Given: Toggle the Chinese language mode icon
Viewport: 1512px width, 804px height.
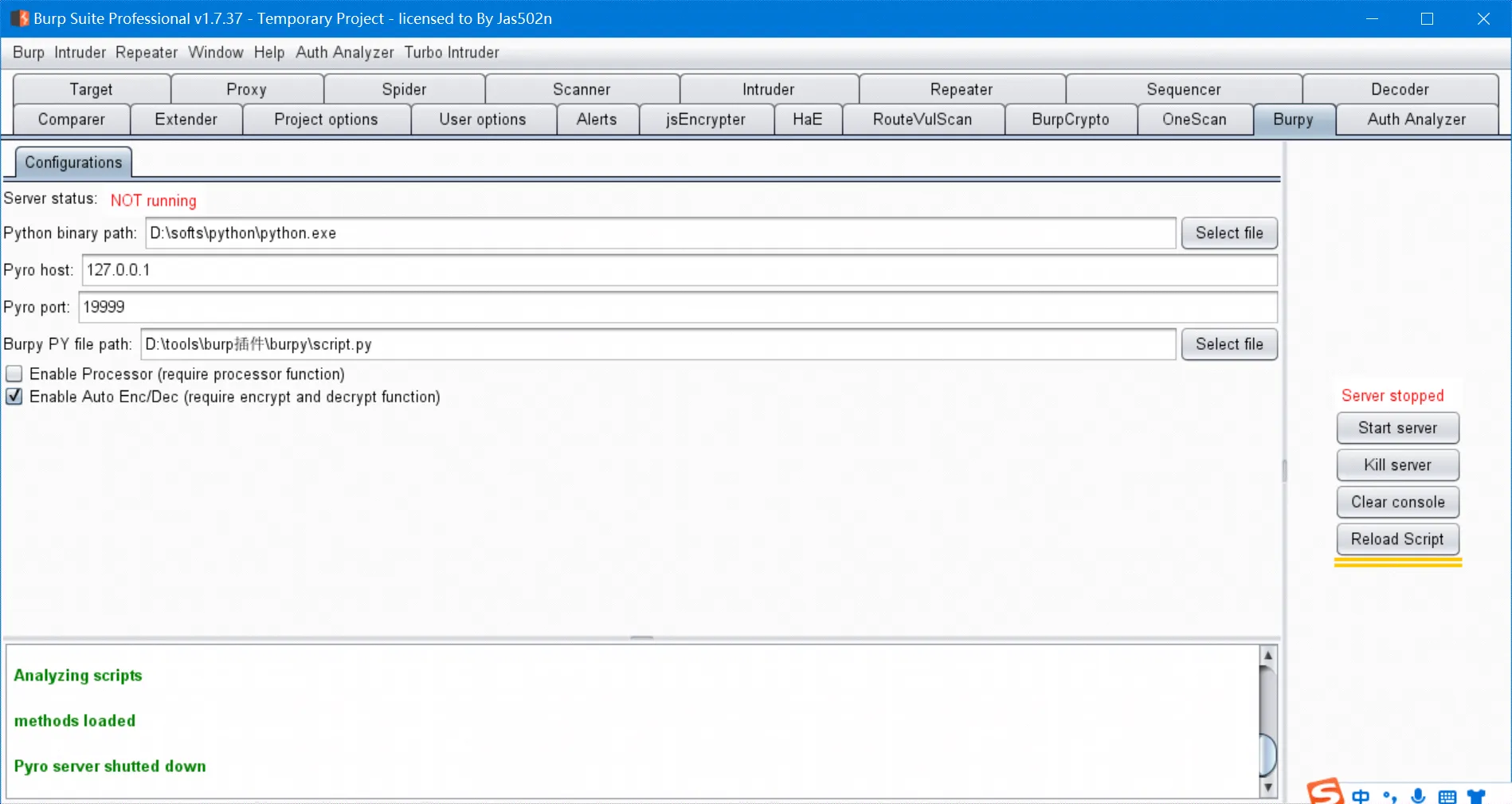Looking at the screenshot, I should (x=1361, y=796).
